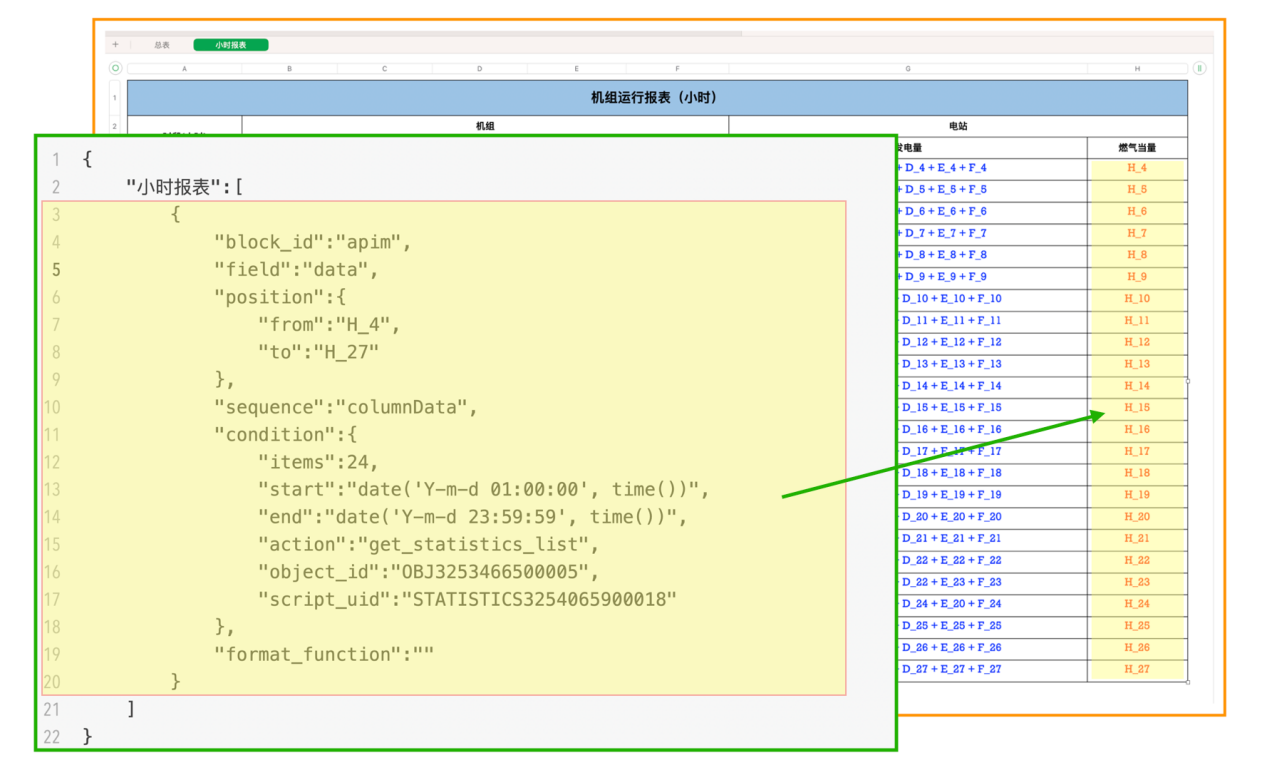Click the add-column handle beside column H
Image resolution: width=1267 pixels, height=770 pixels.
(x=1199, y=68)
